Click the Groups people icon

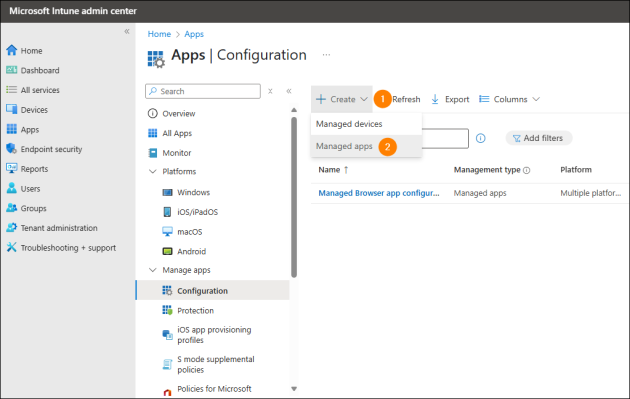click(x=12, y=208)
